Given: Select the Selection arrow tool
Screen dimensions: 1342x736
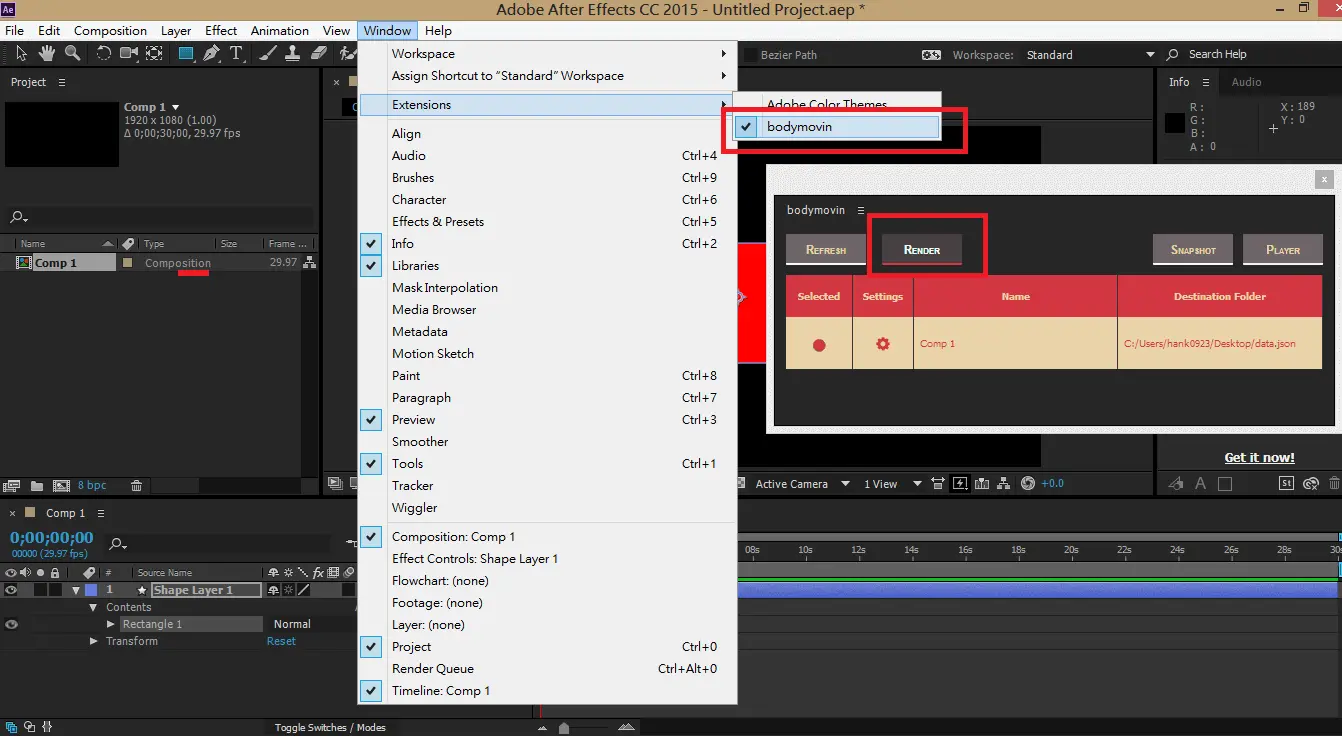Looking at the screenshot, I should click(x=21, y=54).
